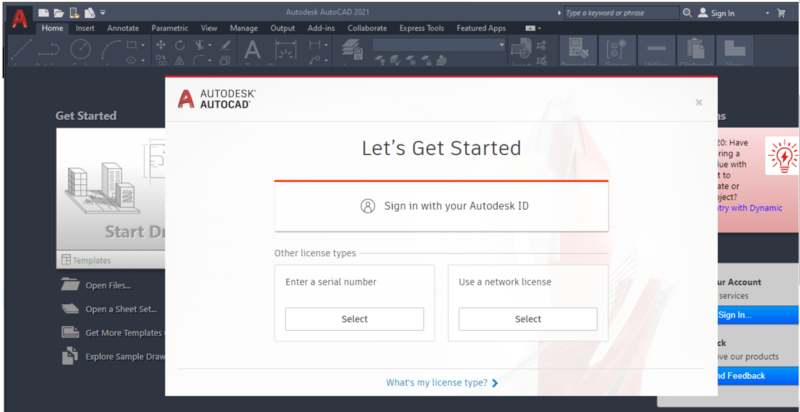Image resolution: width=800 pixels, height=412 pixels.
Task: Select the Rotate tool
Action: tap(180, 45)
